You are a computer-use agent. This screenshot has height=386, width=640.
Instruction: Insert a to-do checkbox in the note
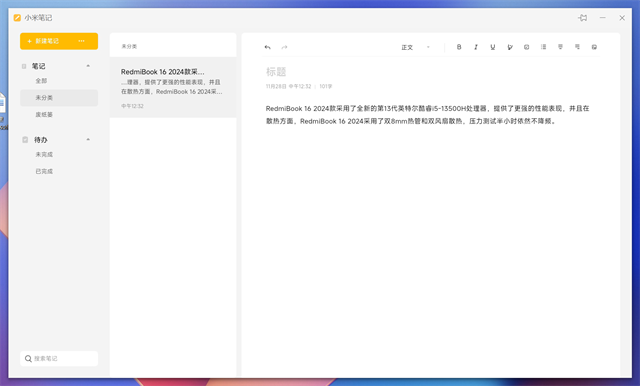point(527,47)
